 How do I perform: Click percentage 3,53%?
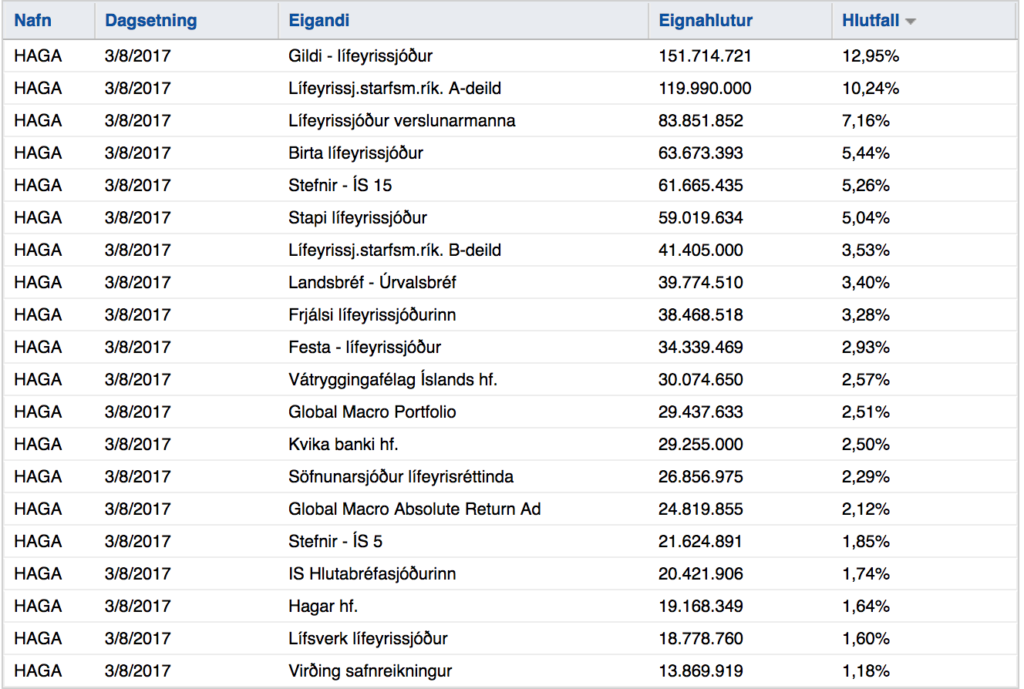tap(866, 250)
